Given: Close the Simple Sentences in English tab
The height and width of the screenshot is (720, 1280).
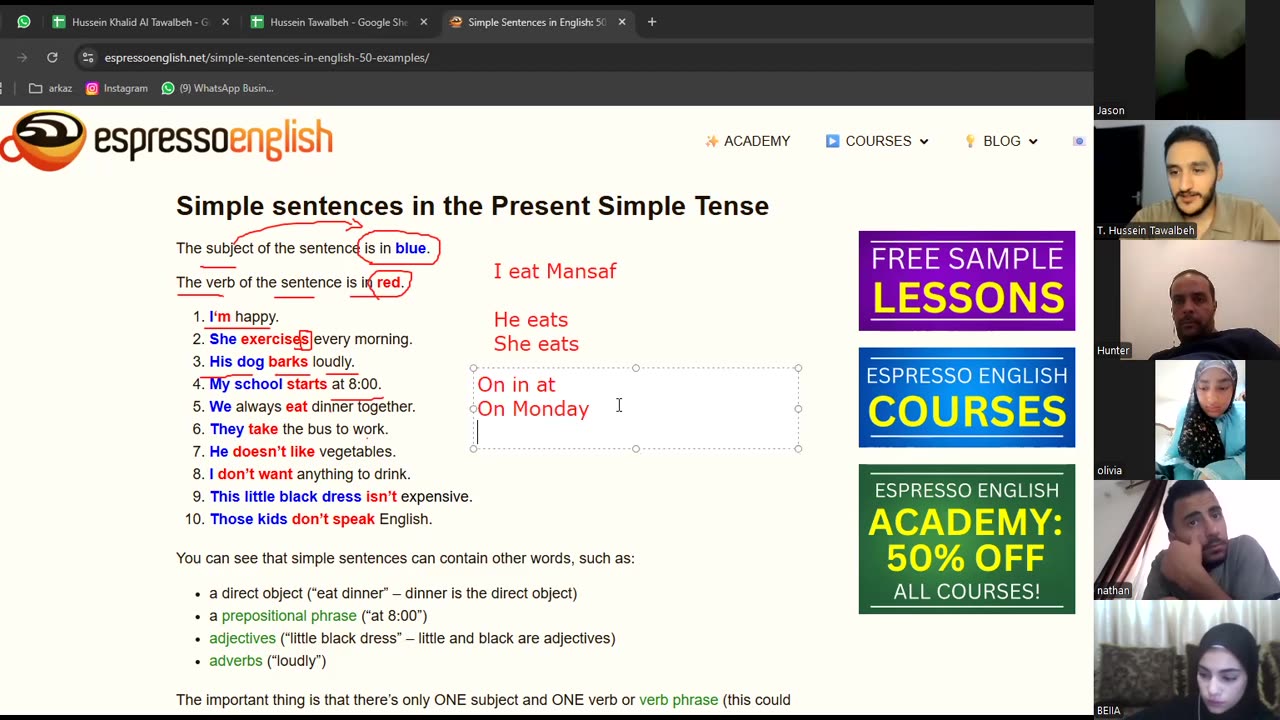Looking at the screenshot, I should click(x=621, y=22).
